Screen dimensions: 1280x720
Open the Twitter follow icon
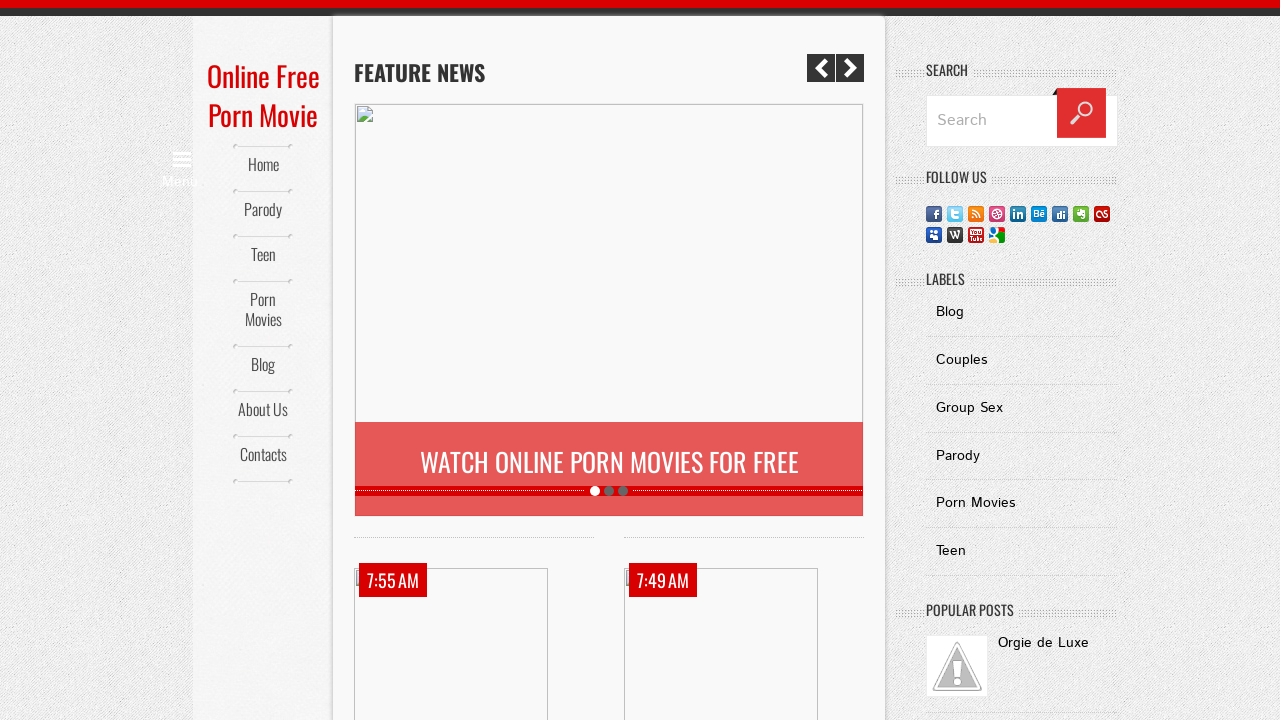coord(955,214)
